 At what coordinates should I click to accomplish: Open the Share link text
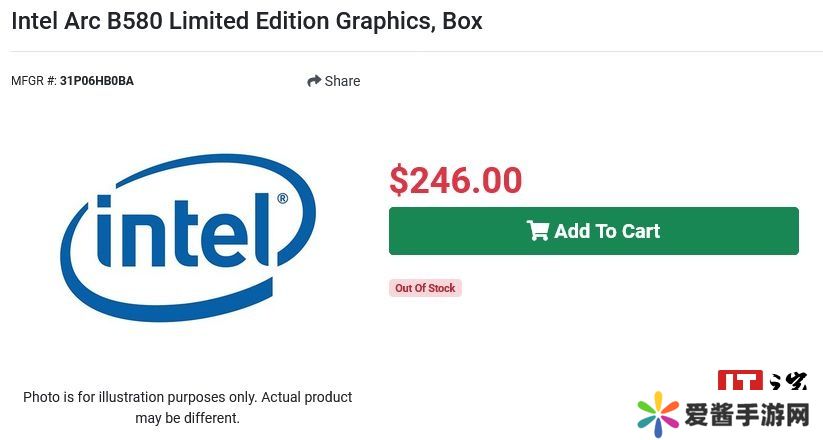(342, 81)
